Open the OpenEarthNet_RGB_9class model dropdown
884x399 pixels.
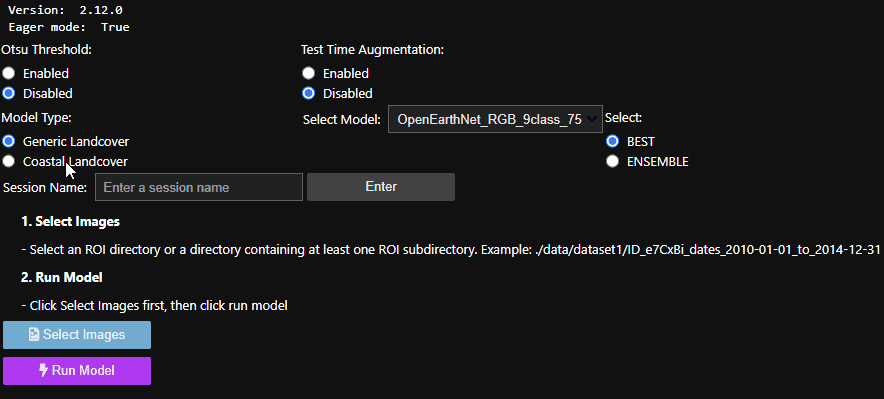tap(495, 119)
